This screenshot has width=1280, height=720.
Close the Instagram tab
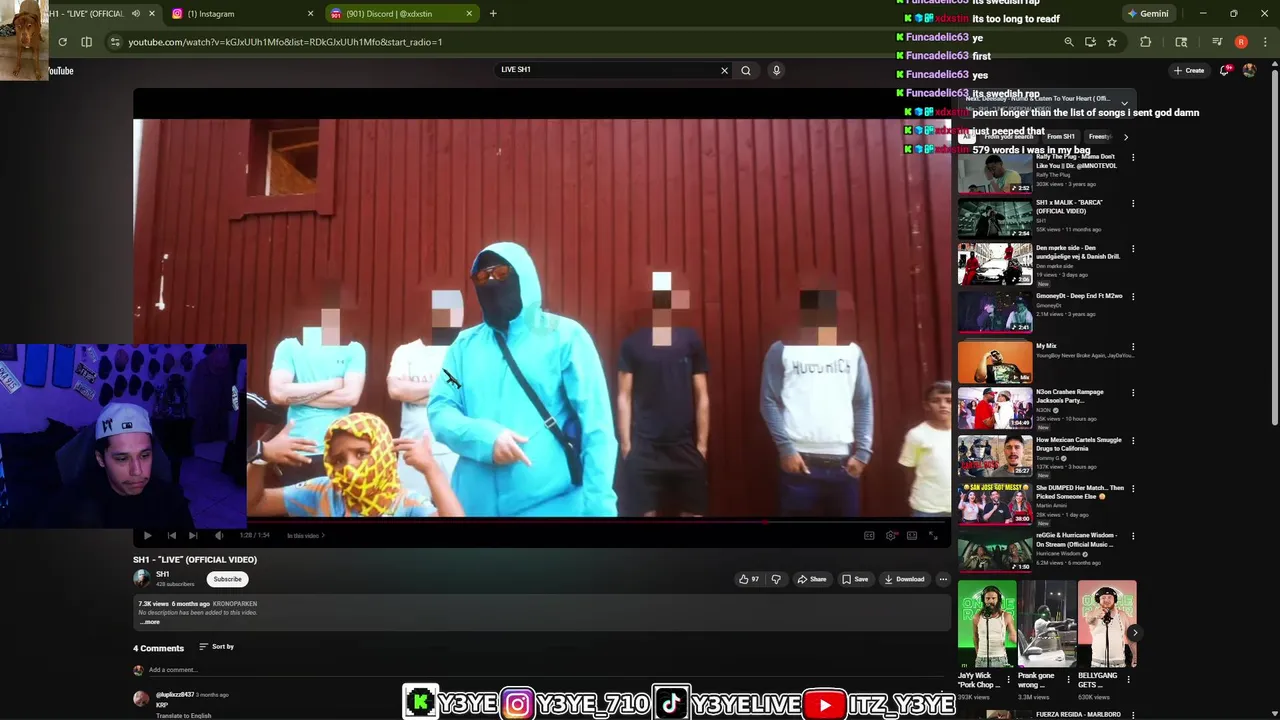[x=310, y=14]
